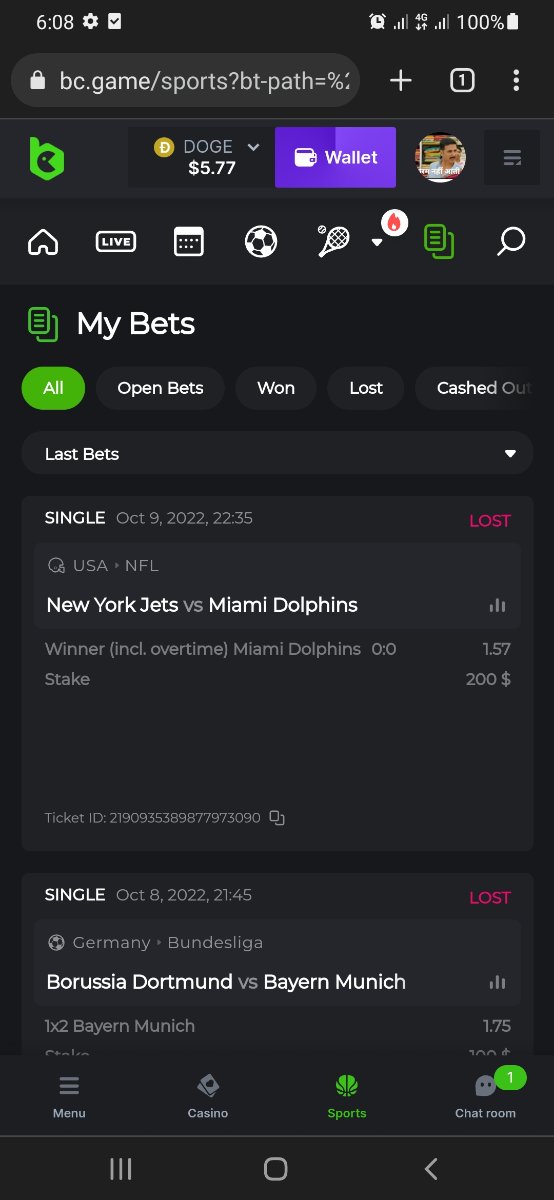
Task: Open the Wallet button
Action: click(335, 157)
